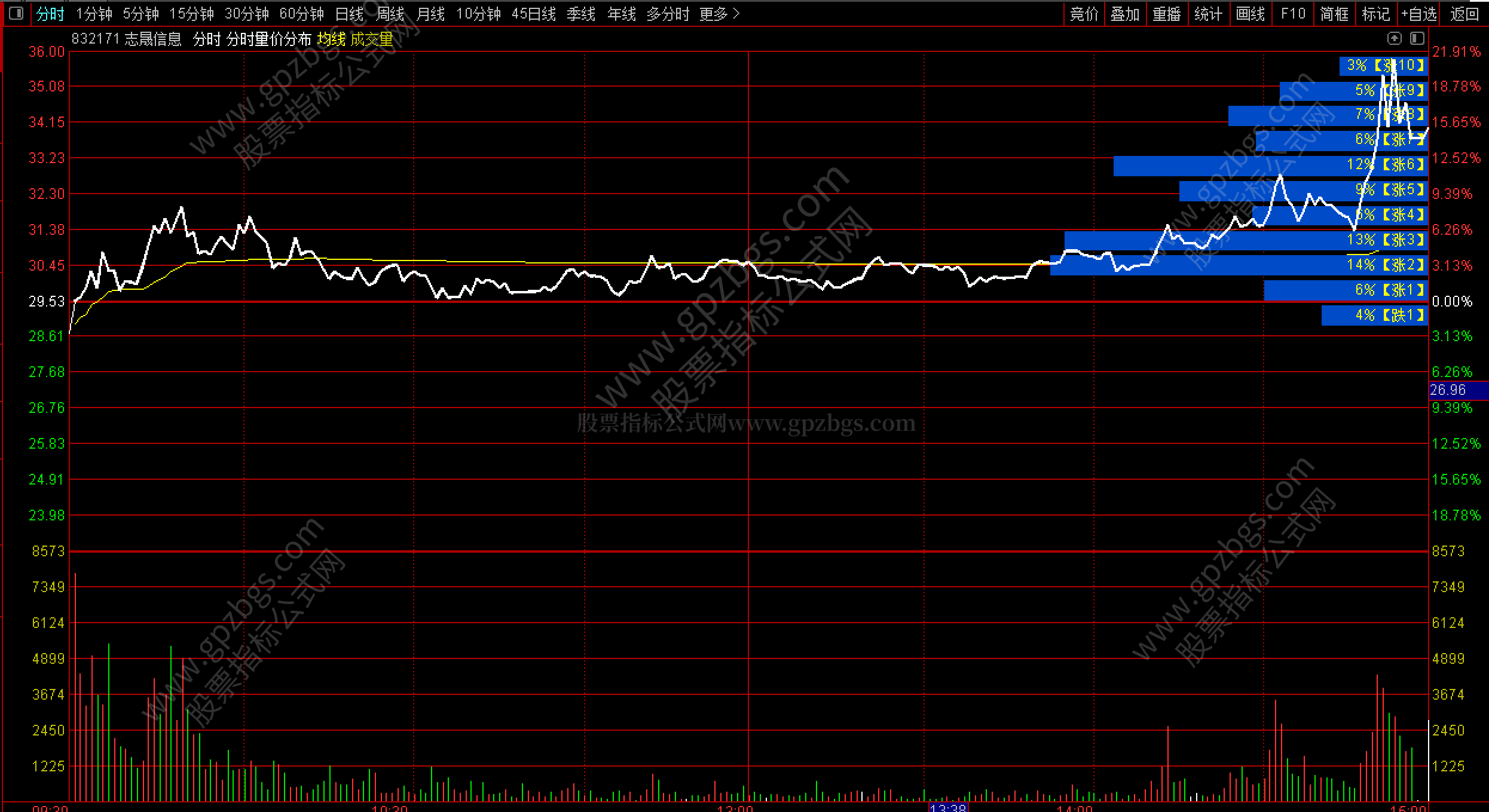Switch to the 日线 daily chart tab
1489x812 pixels.
click(349, 14)
